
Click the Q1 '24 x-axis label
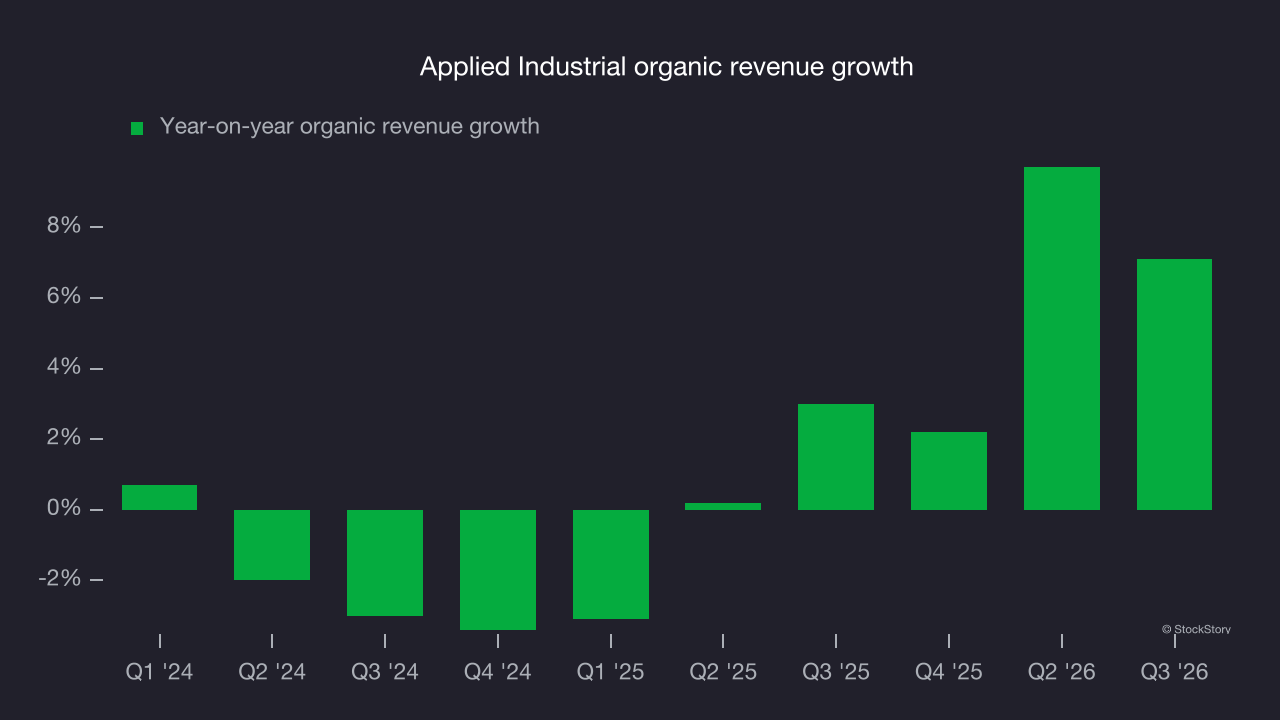click(x=159, y=672)
